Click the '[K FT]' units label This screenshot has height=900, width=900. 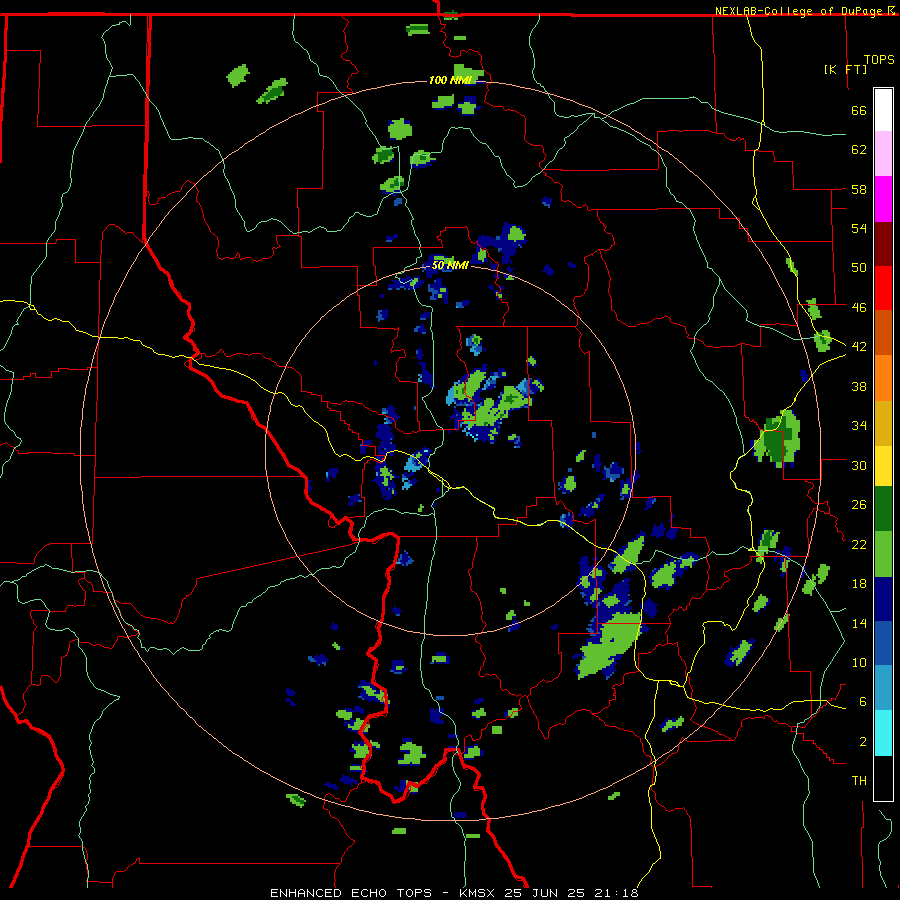pos(845,69)
